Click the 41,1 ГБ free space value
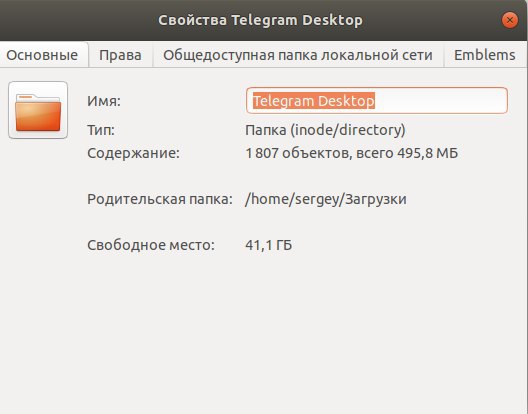 268,245
